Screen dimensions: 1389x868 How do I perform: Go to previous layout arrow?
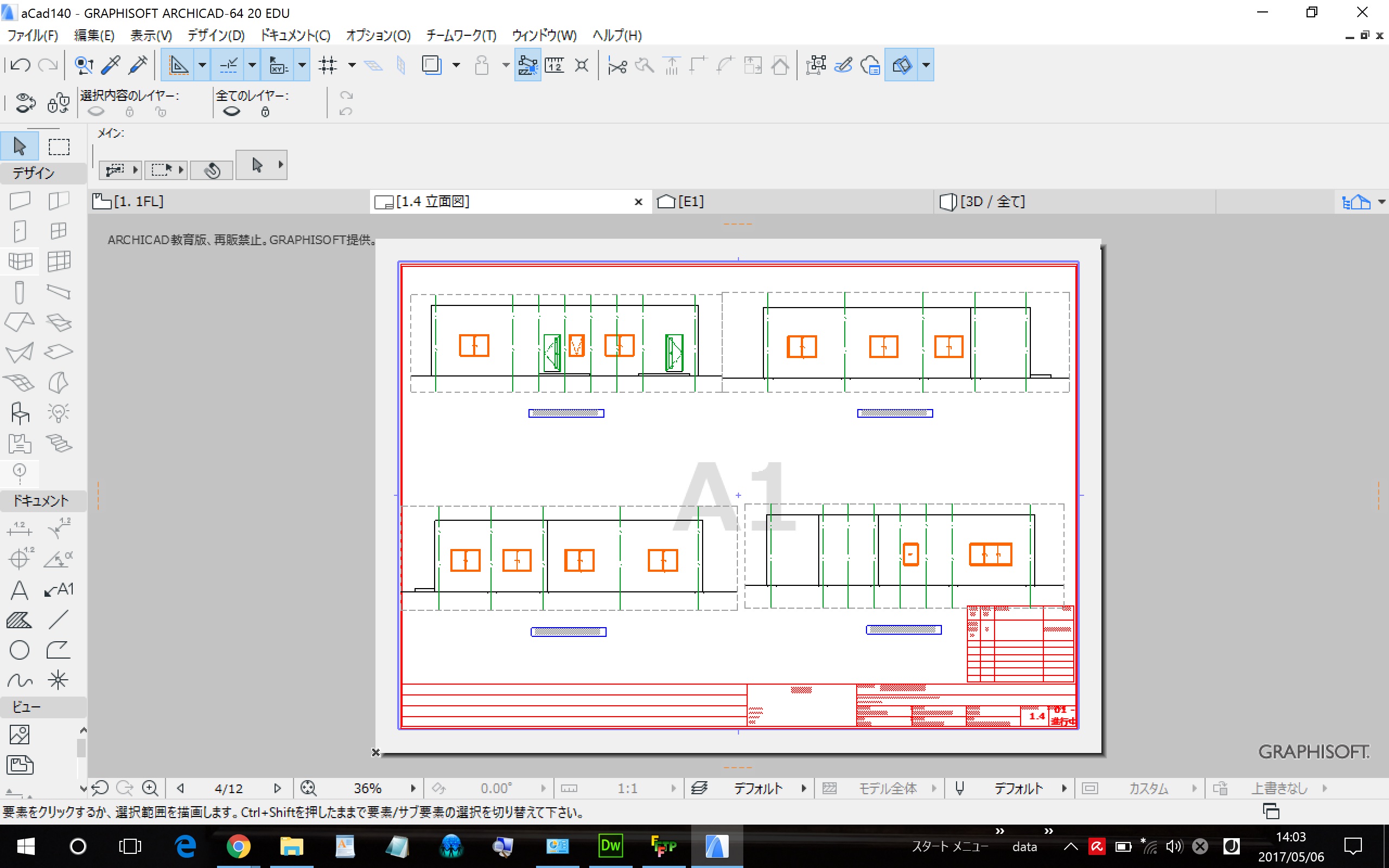point(180,788)
